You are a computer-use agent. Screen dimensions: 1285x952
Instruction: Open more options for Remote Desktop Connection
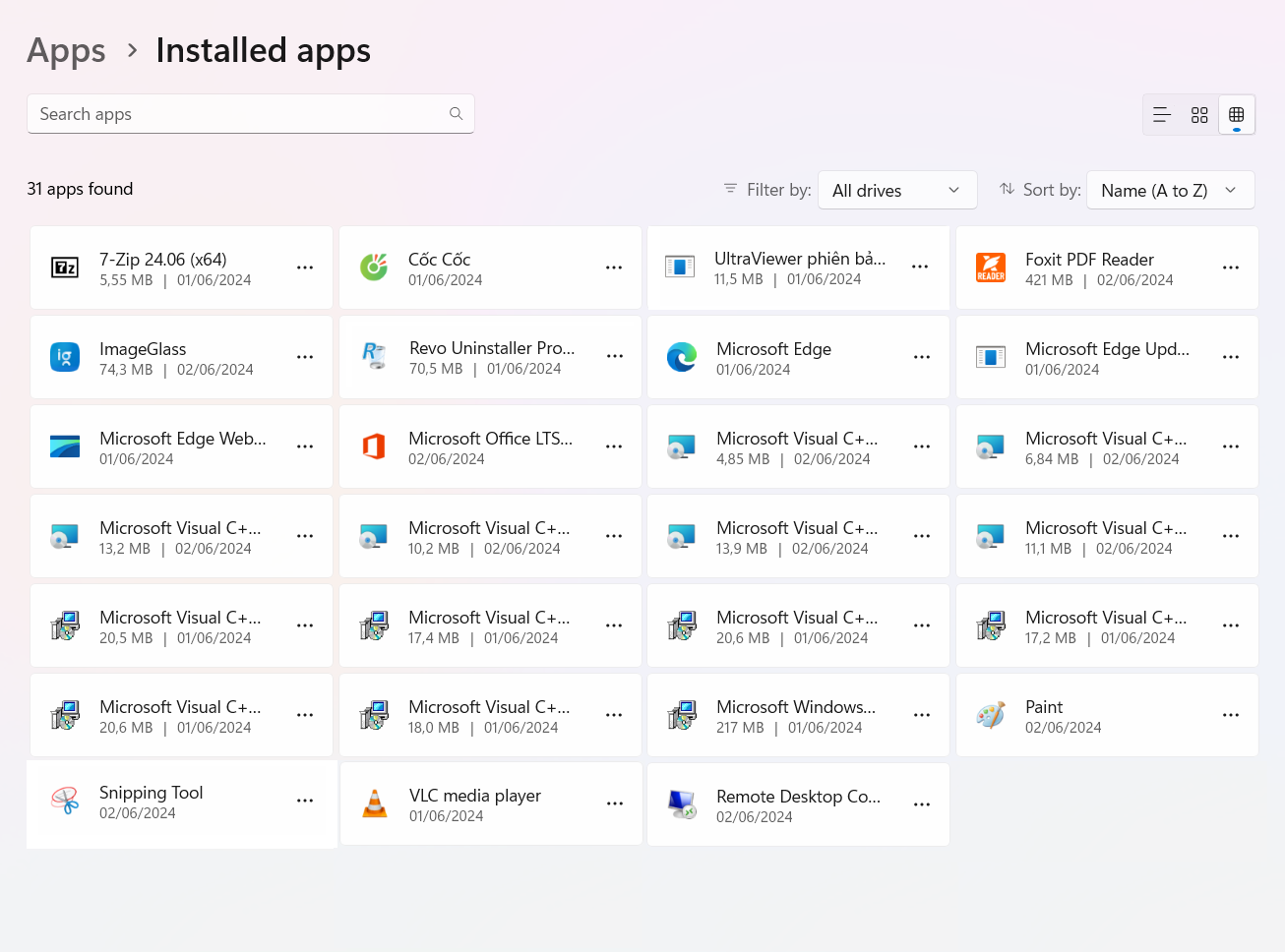922,804
